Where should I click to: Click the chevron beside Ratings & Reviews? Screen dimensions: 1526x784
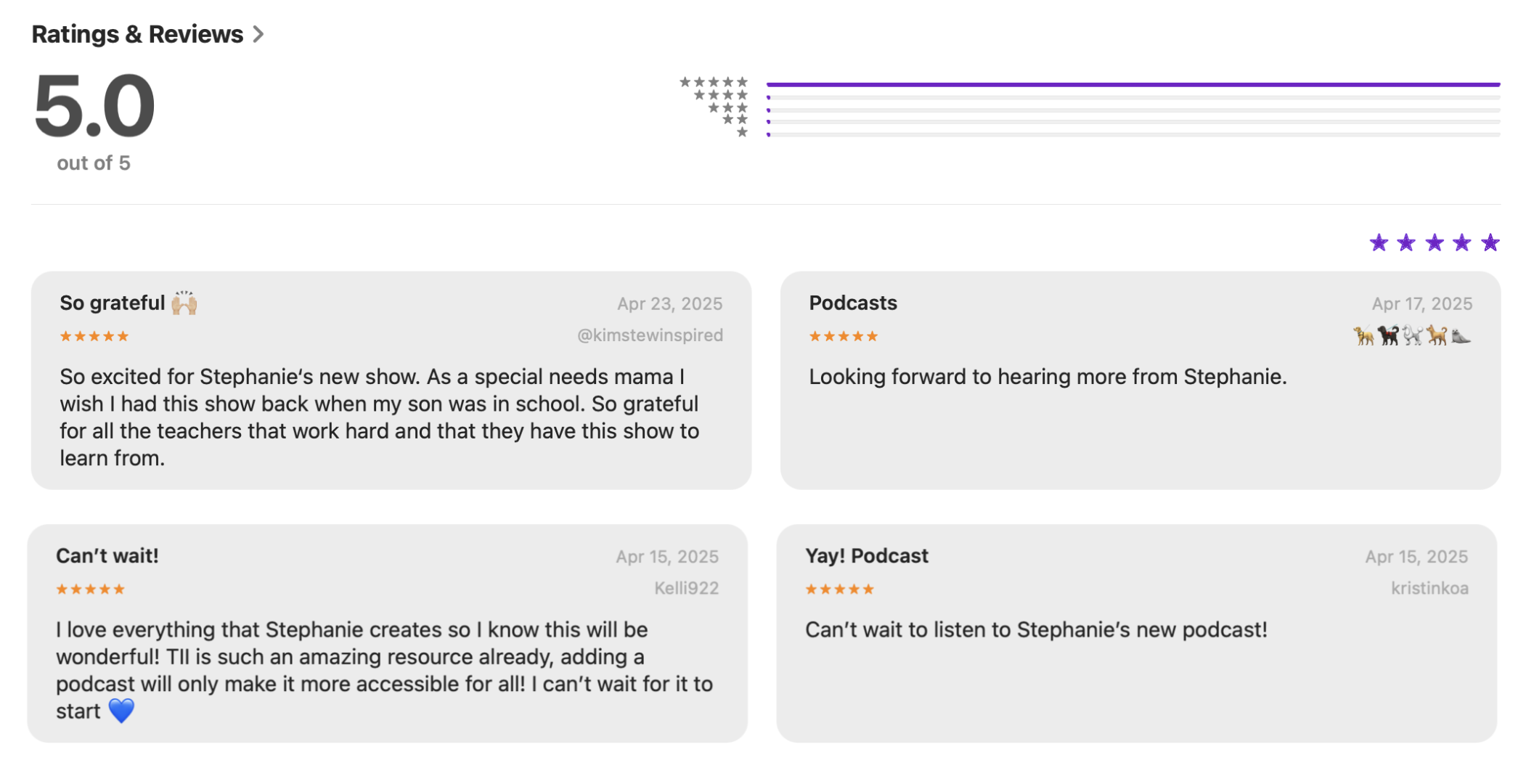(x=258, y=34)
